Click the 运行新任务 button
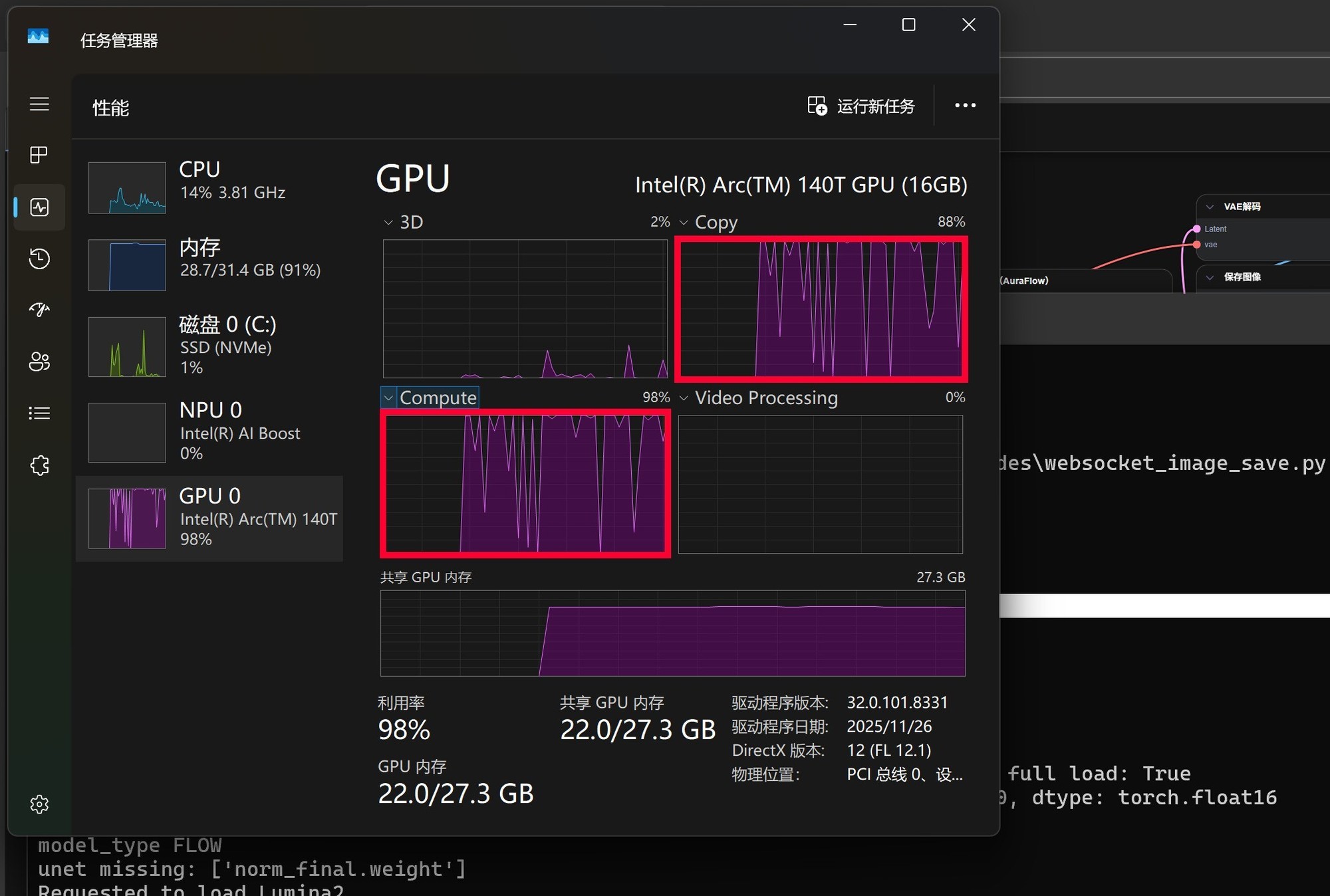 [861, 106]
